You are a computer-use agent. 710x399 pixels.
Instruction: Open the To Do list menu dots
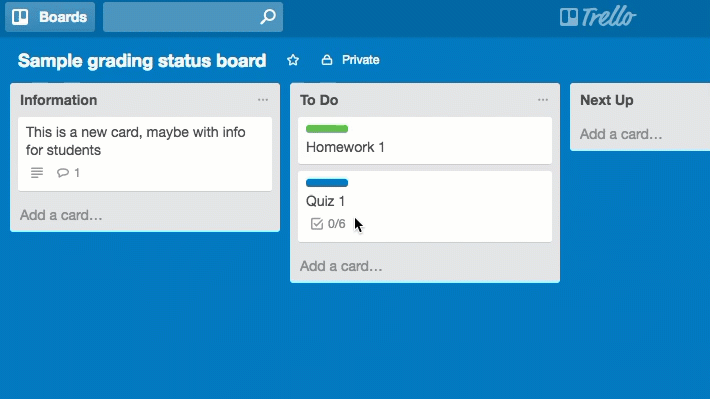coord(543,100)
